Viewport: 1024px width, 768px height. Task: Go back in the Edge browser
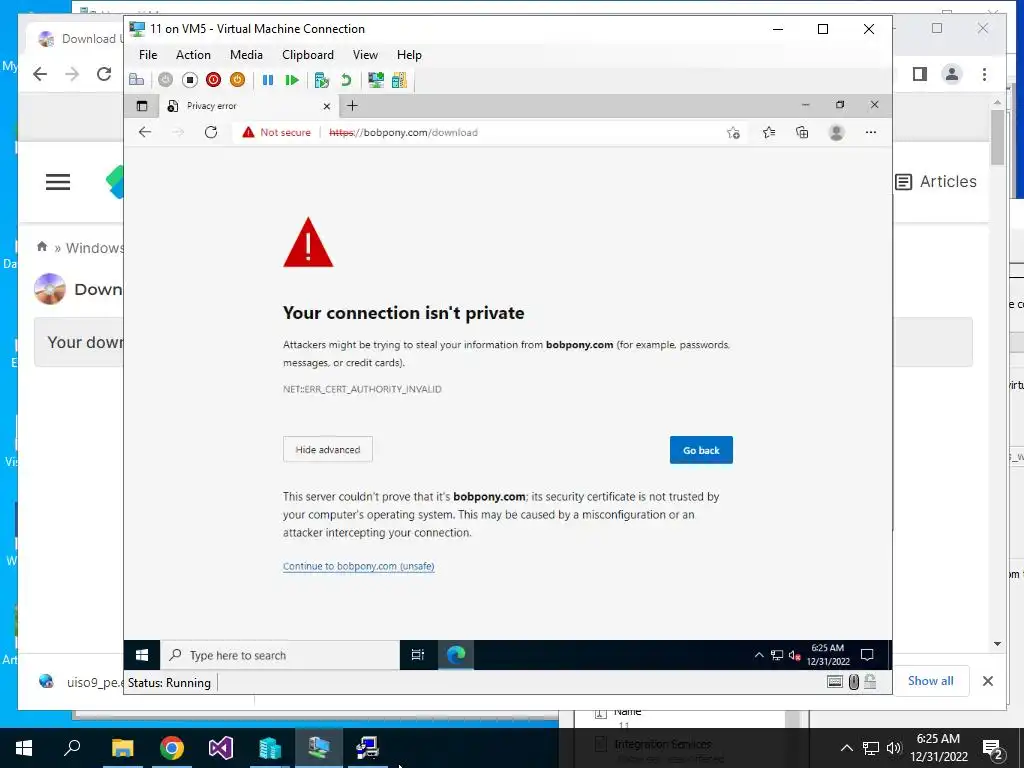point(145,132)
